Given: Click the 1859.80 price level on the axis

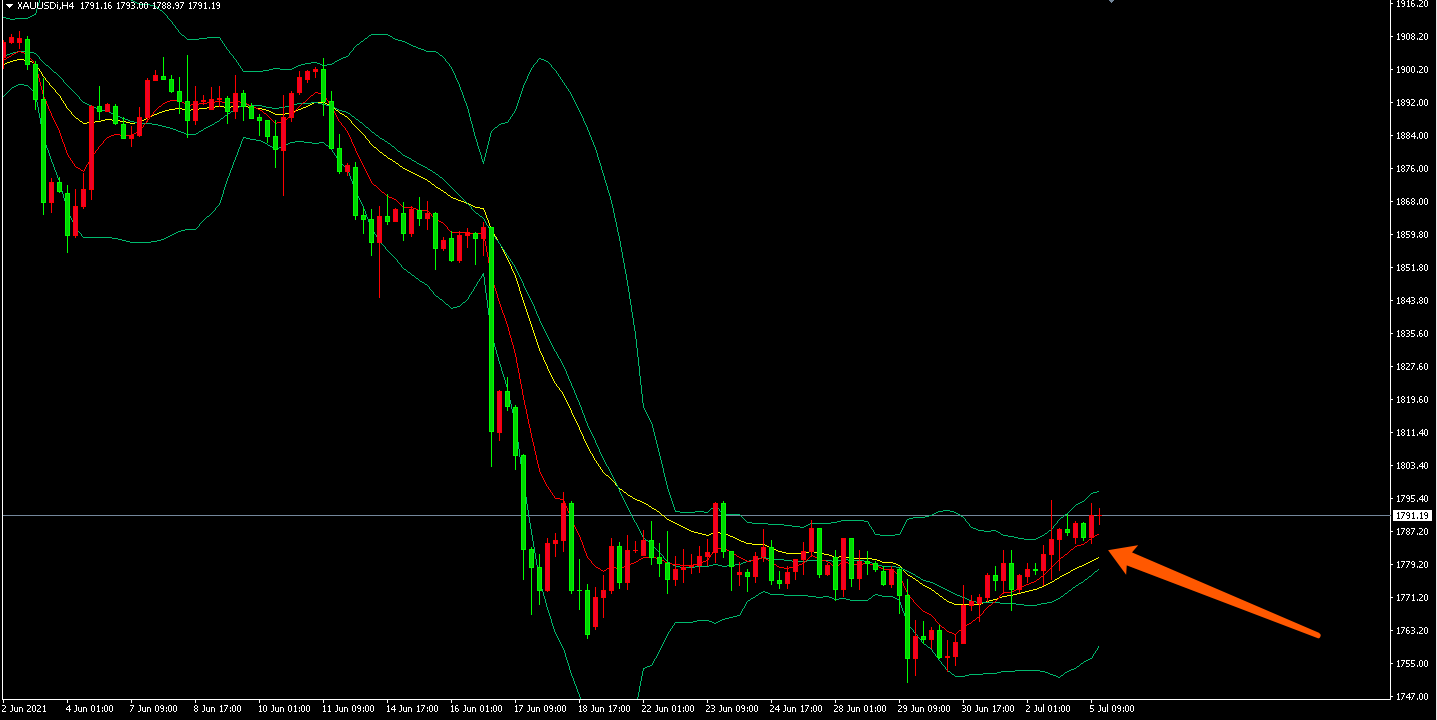Looking at the screenshot, I should click(1413, 235).
